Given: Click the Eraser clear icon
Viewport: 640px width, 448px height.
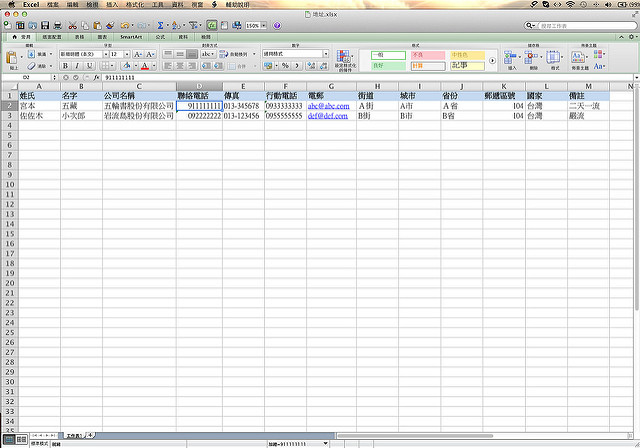Looking at the screenshot, I should [32, 66].
